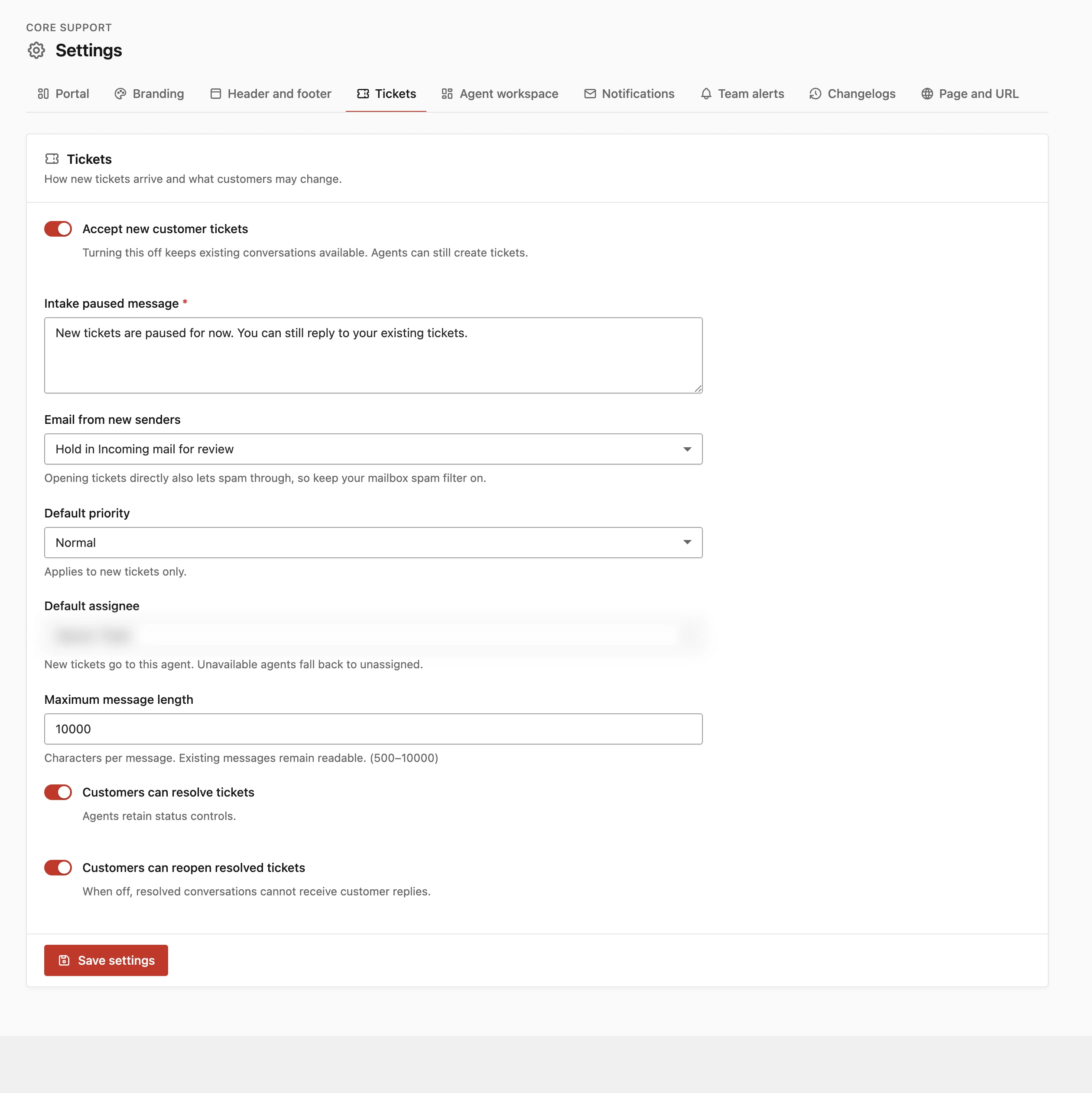Screen dimensions: 1092x1093
Task: Click the CORE SUPPORT heading text
Action: [69, 28]
